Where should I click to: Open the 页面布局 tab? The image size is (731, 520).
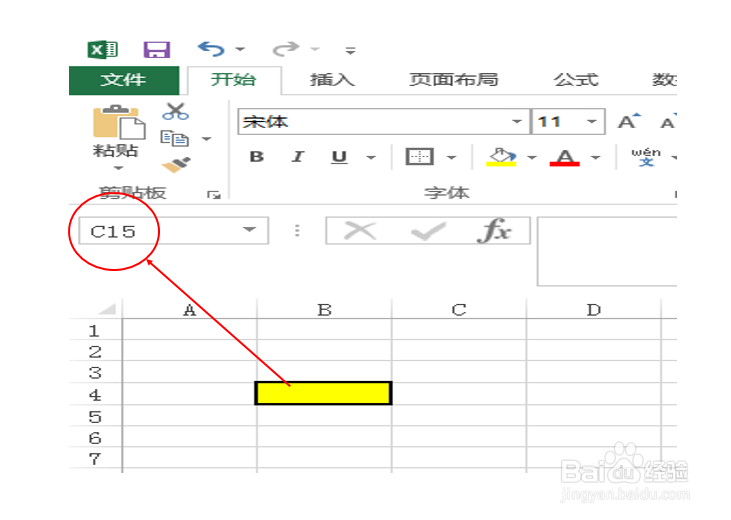click(x=454, y=80)
